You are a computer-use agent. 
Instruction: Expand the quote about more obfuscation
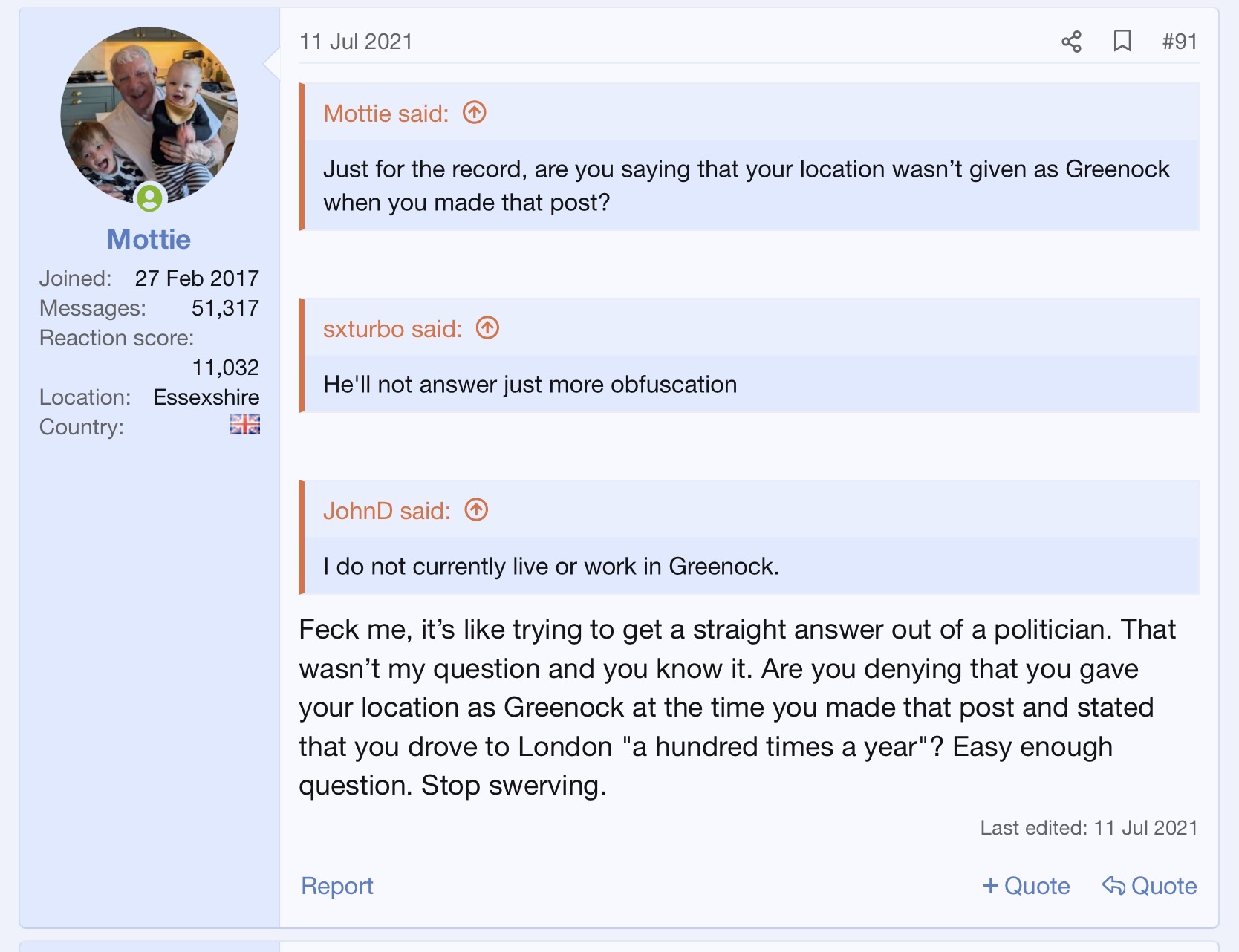pos(530,385)
